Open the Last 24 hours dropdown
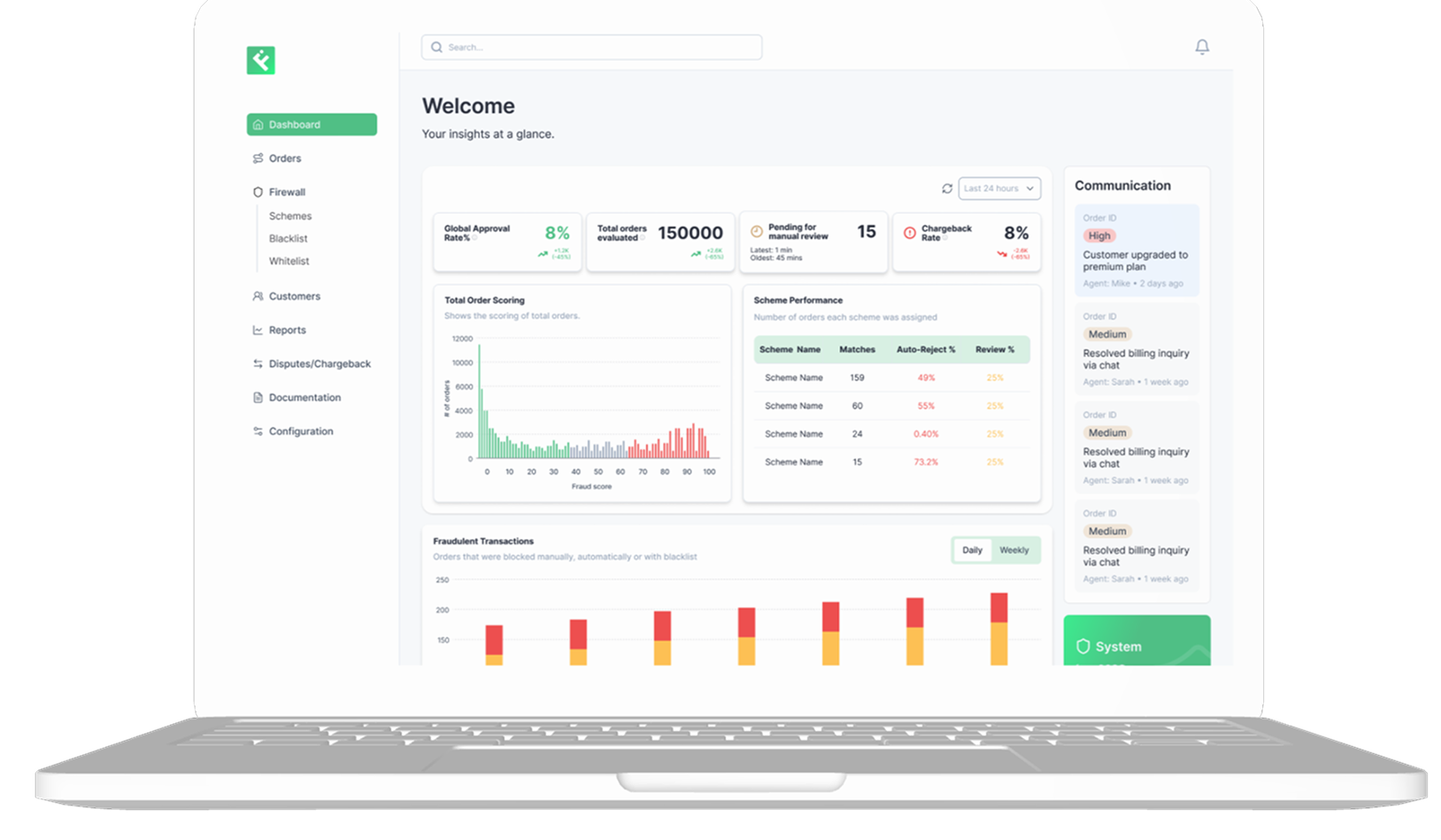Viewport: 1441px width, 840px height. [998, 189]
